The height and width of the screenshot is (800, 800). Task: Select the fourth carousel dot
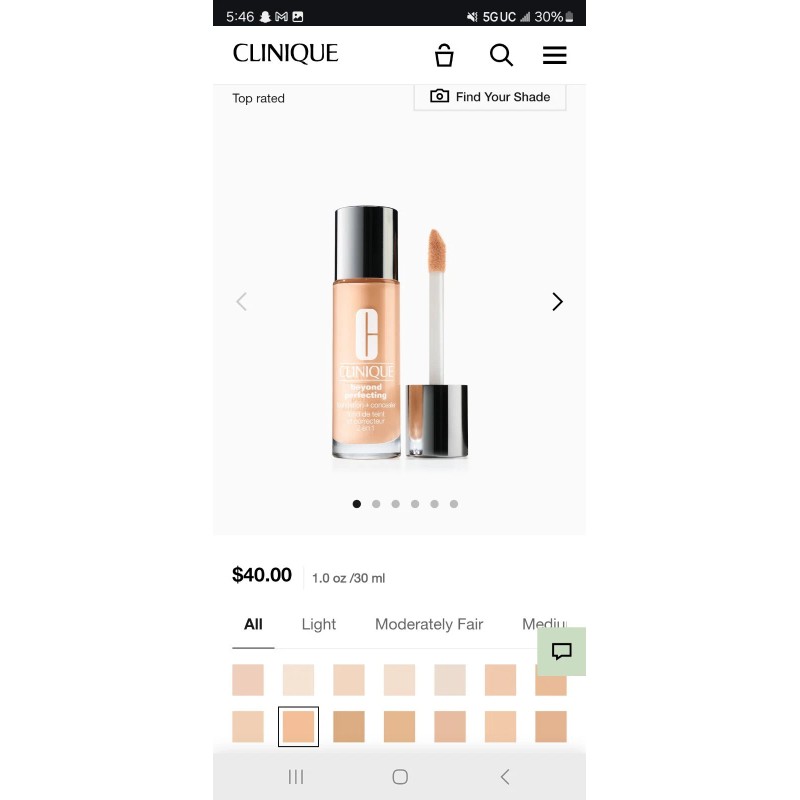point(415,504)
